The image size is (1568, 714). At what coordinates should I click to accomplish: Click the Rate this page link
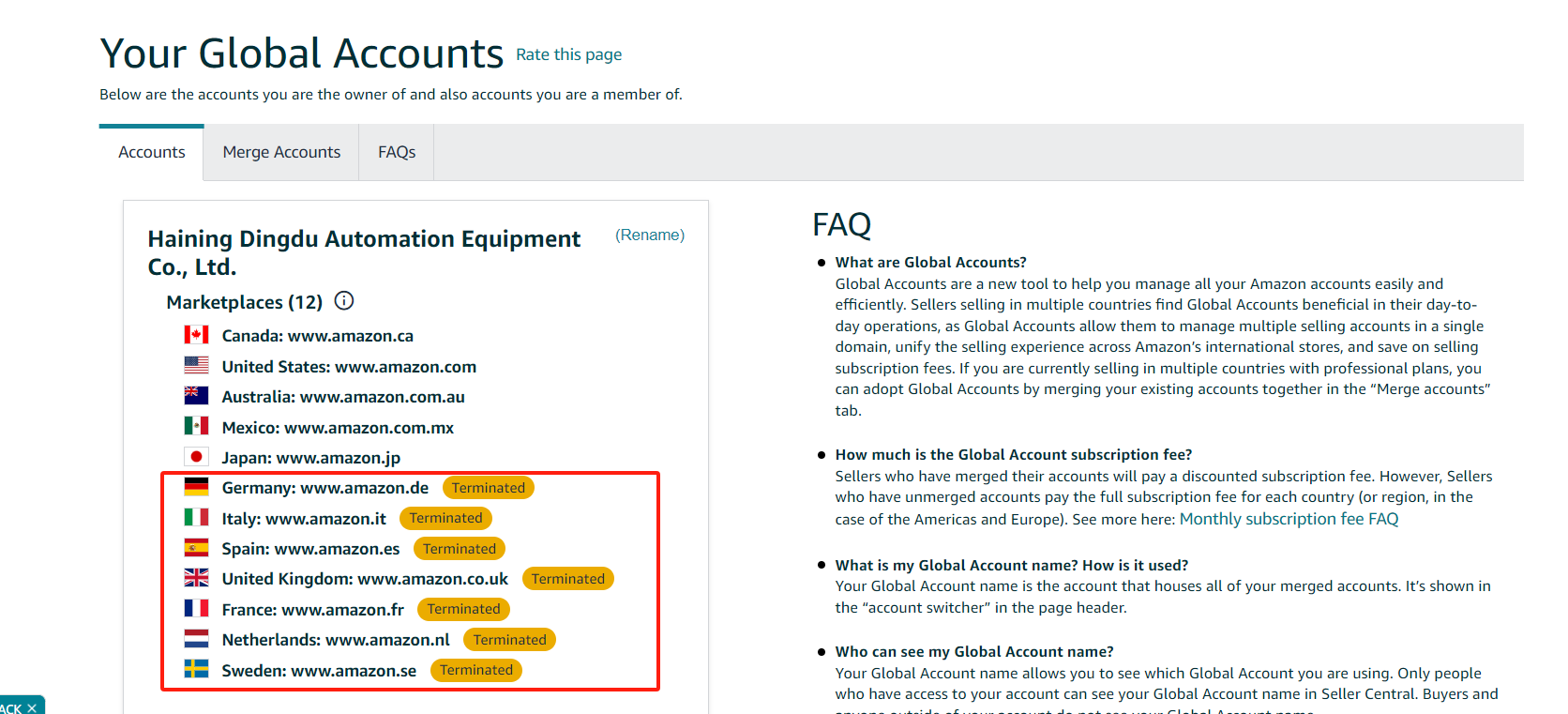[569, 54]
